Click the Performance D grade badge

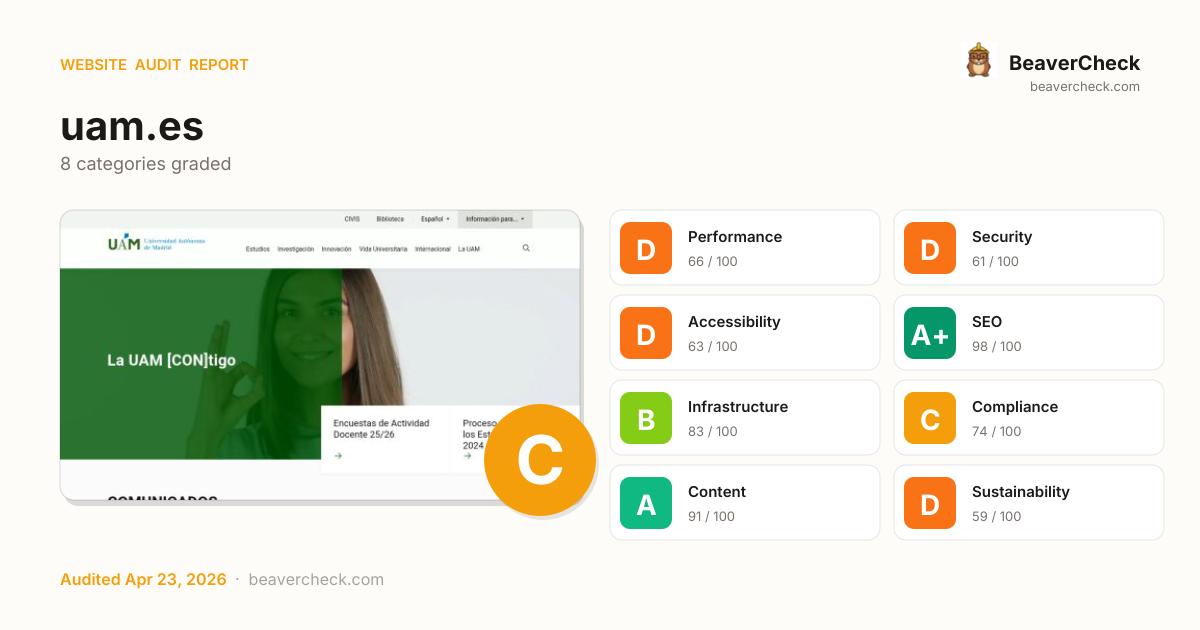tap(646, 248)
